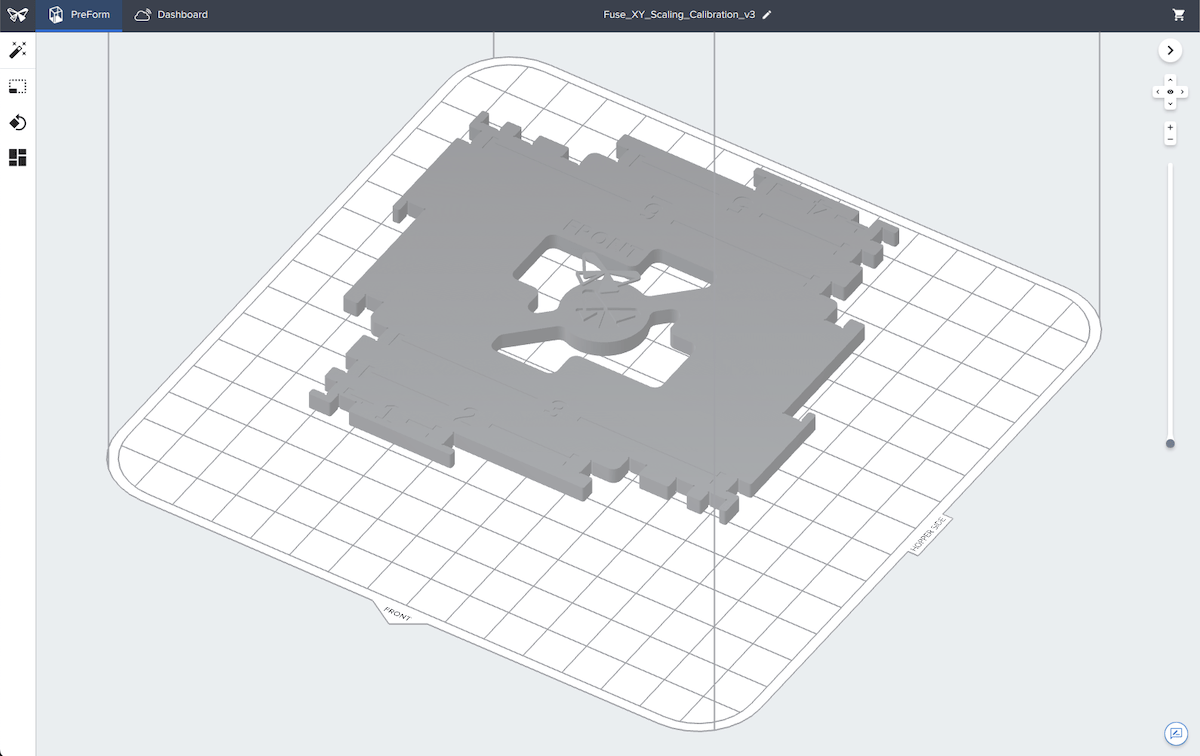The height and width of the screenshot is (756, 1200).
Task: Expand the right side panel arrow
Action: (x=1170, y=50)
